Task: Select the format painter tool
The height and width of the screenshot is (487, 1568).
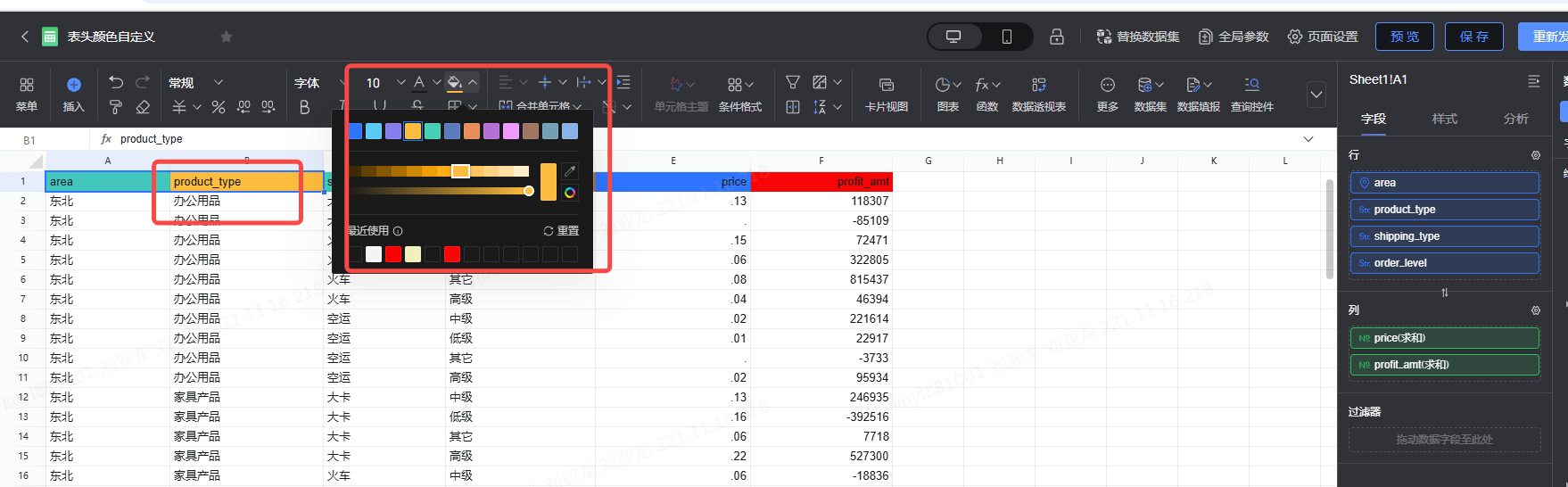Action: [x=116, y=107]
